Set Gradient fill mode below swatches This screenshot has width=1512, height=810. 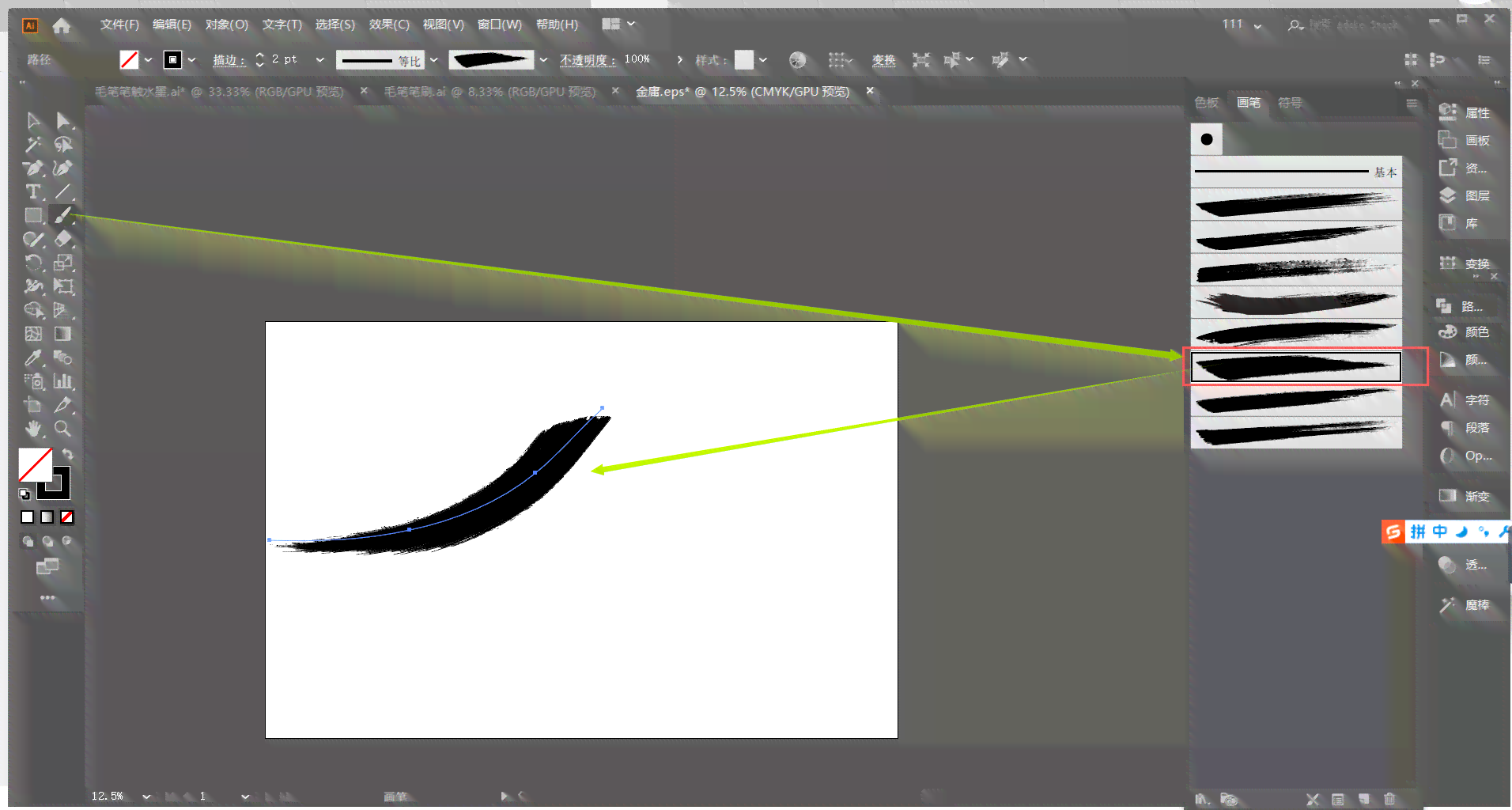pyautogui.click(x=47, y=517)
